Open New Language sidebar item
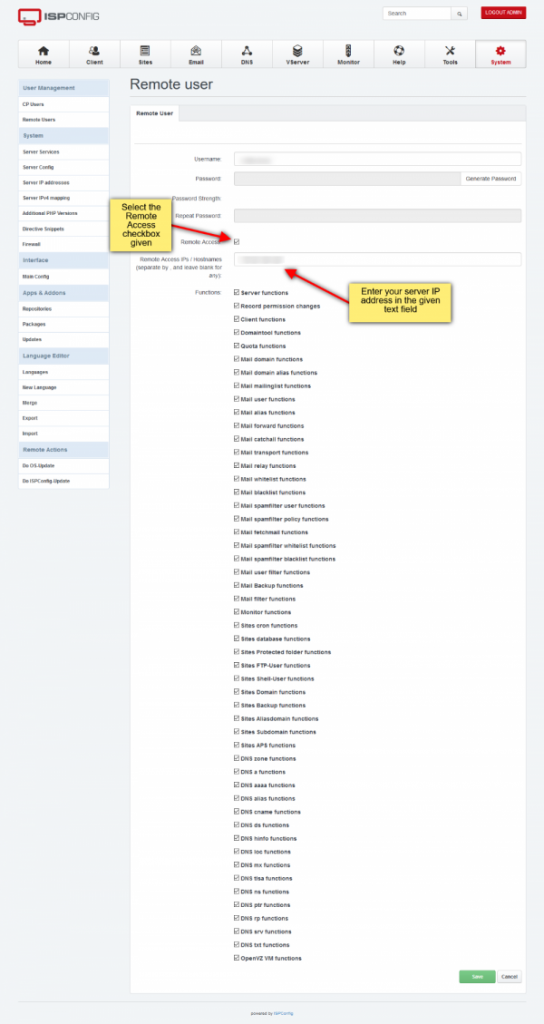Viewport: 544px width, 1024px height. [x=63, y=387]
